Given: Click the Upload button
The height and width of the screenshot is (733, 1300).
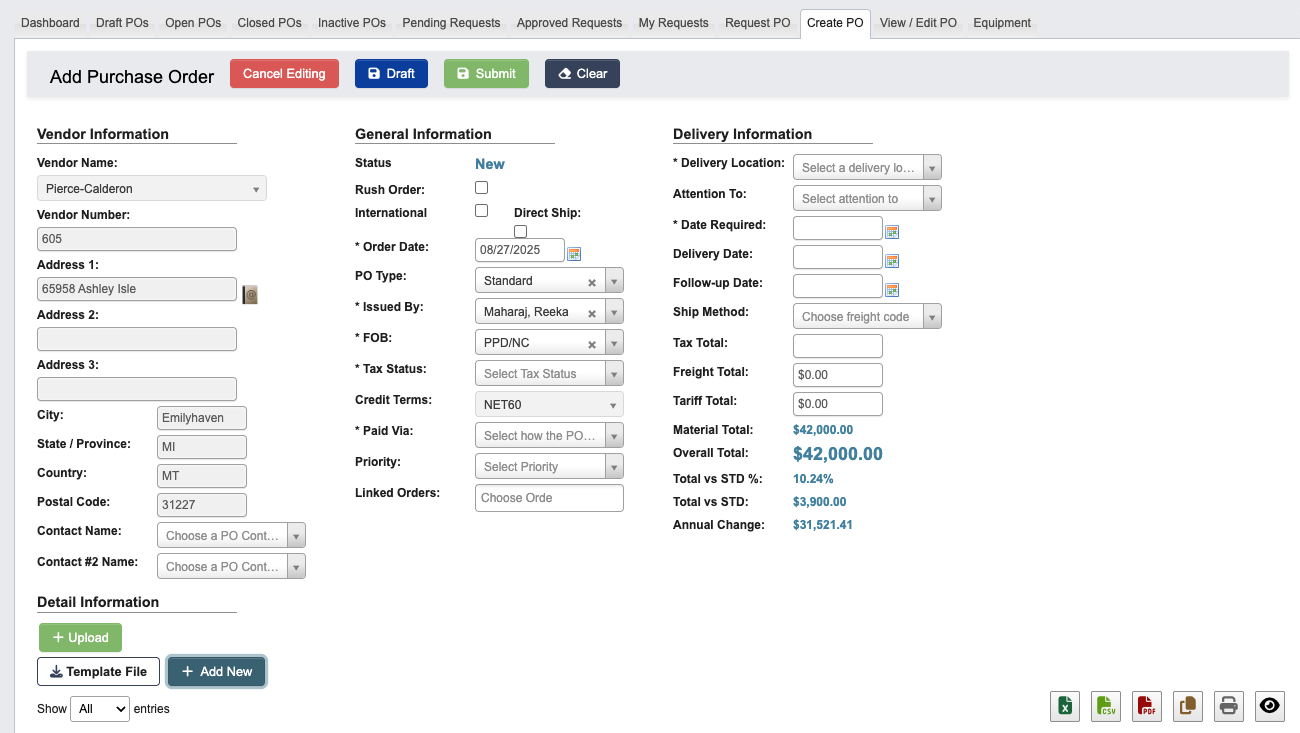Looking at the screenshot, I should [80, 638].
